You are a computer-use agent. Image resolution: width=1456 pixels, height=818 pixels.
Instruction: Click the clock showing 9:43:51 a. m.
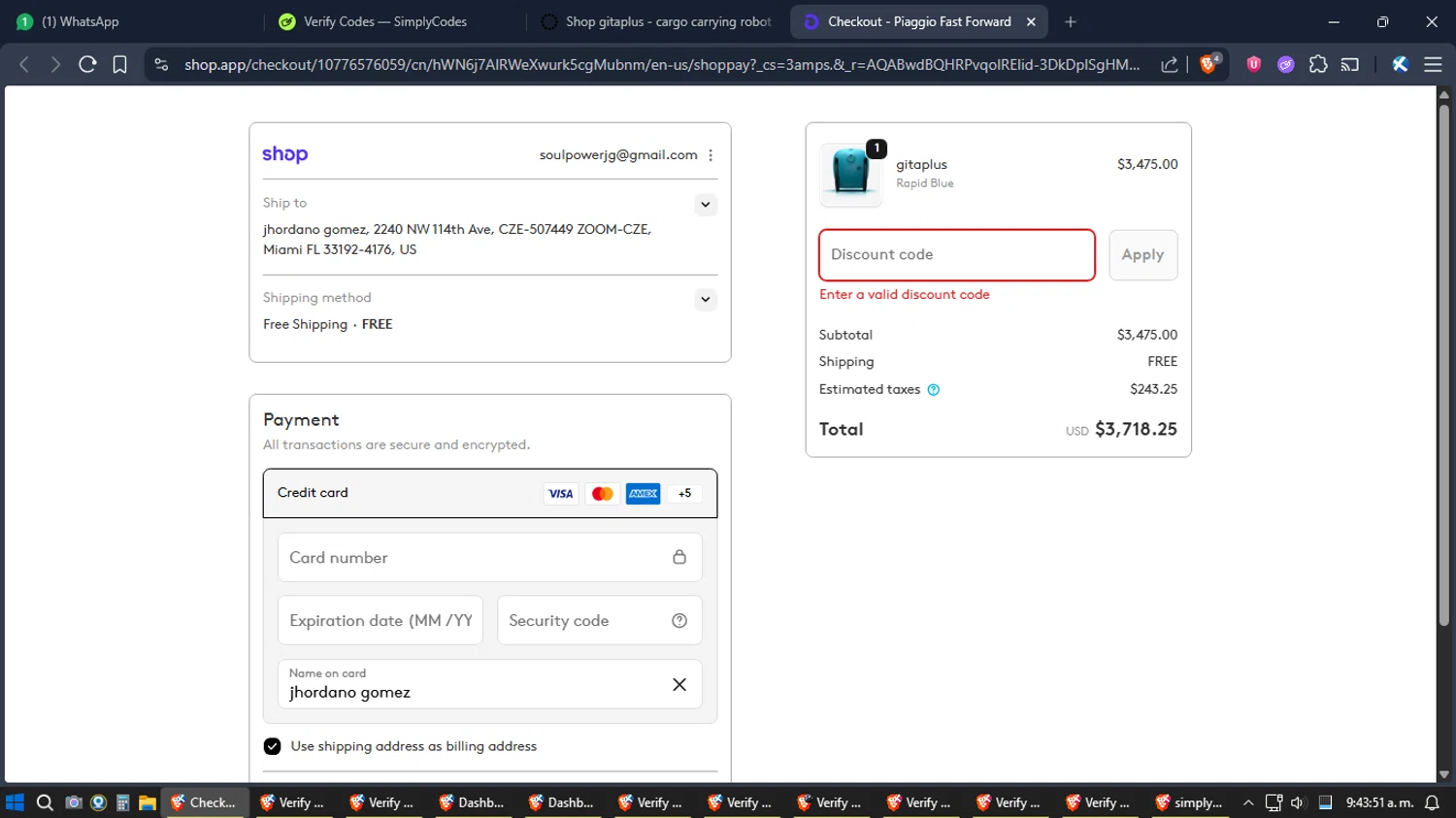point(1378,802)
